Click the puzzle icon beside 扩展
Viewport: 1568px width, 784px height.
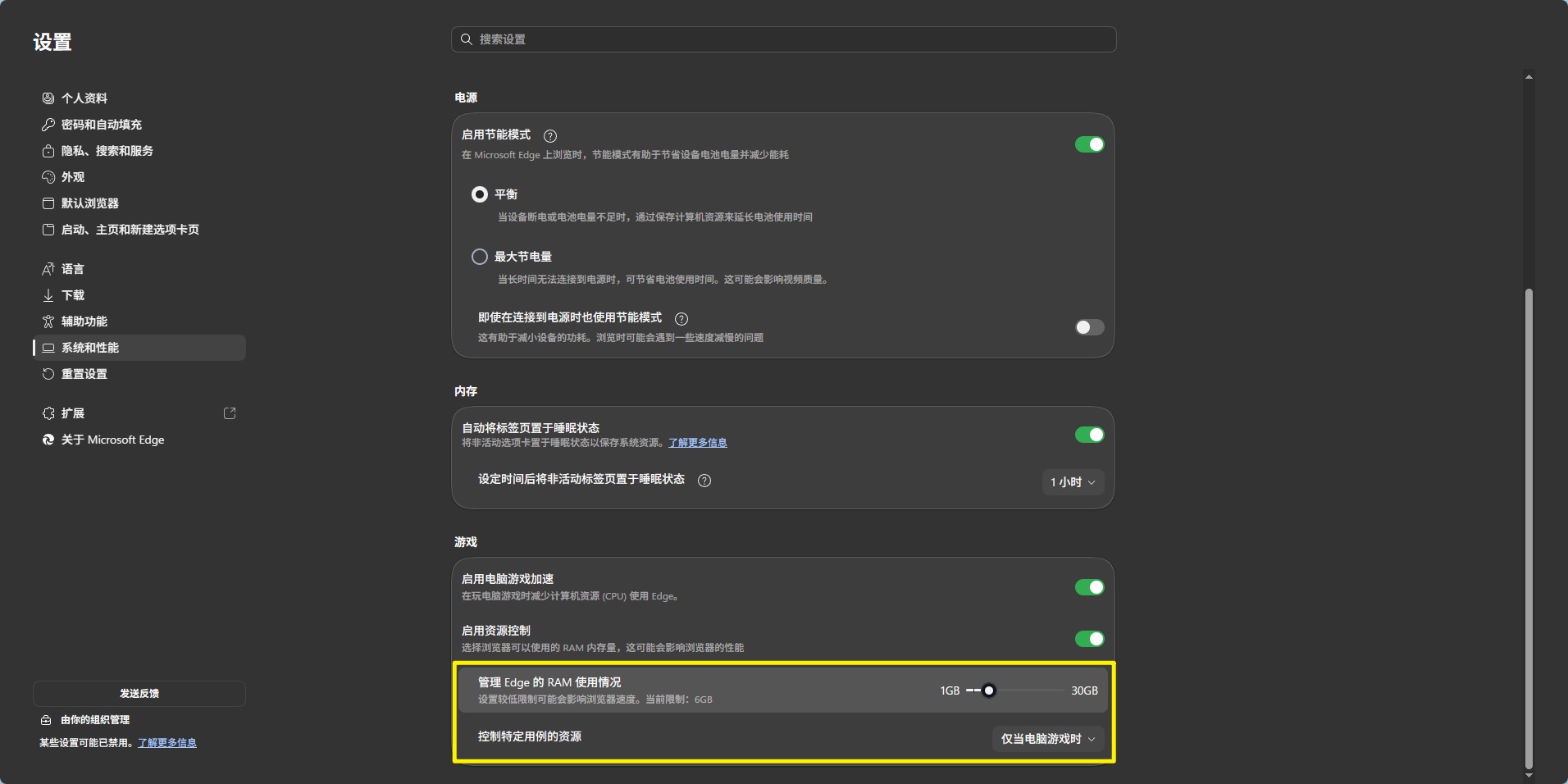48,413
